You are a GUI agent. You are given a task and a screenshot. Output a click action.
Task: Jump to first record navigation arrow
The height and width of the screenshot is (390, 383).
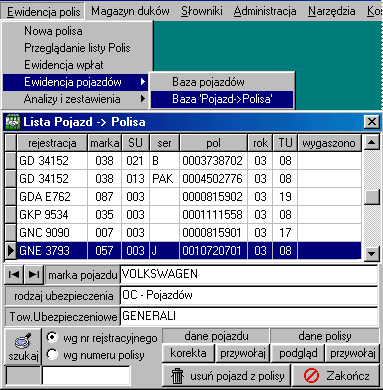click(x=14, y=275)
